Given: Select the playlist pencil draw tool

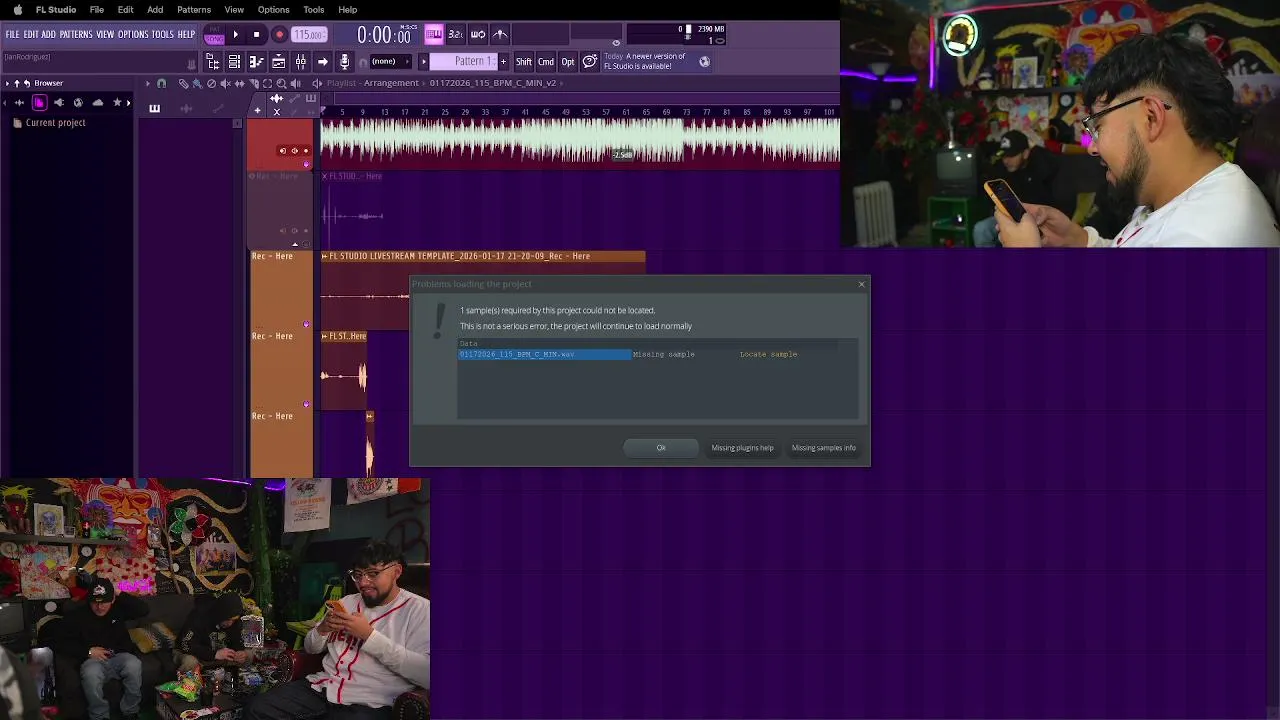Looking at the screenshot, I should (x=183, y=83).
